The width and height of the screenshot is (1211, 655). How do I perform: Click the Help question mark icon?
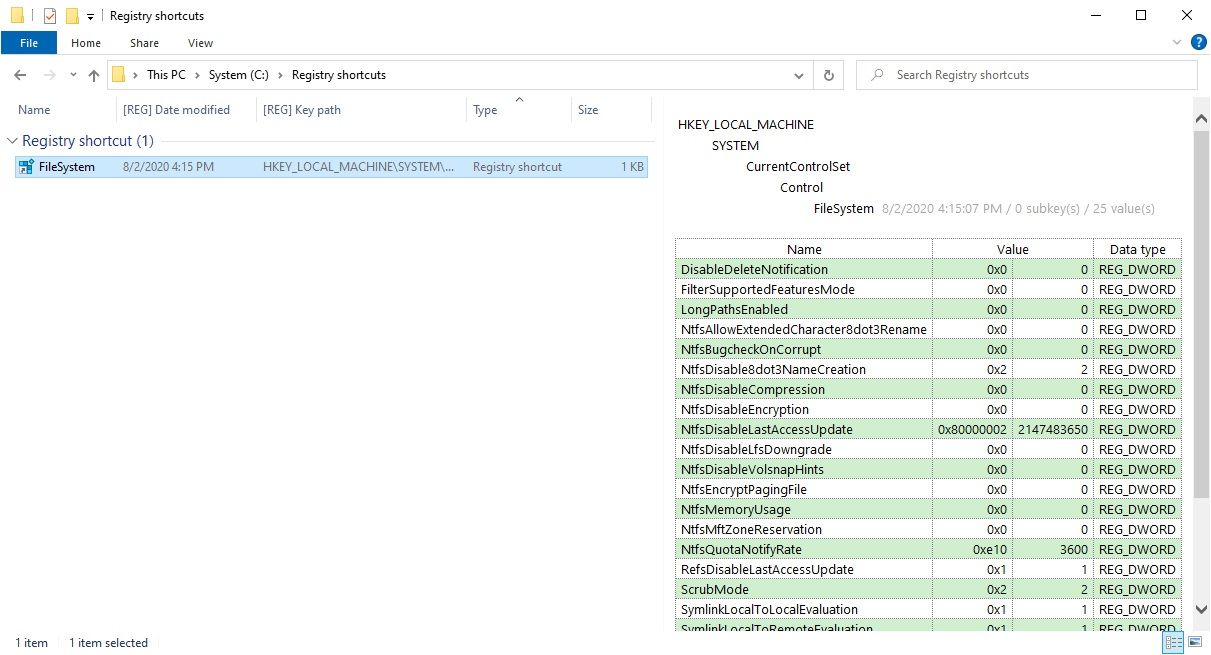(x=1198, y=42)
